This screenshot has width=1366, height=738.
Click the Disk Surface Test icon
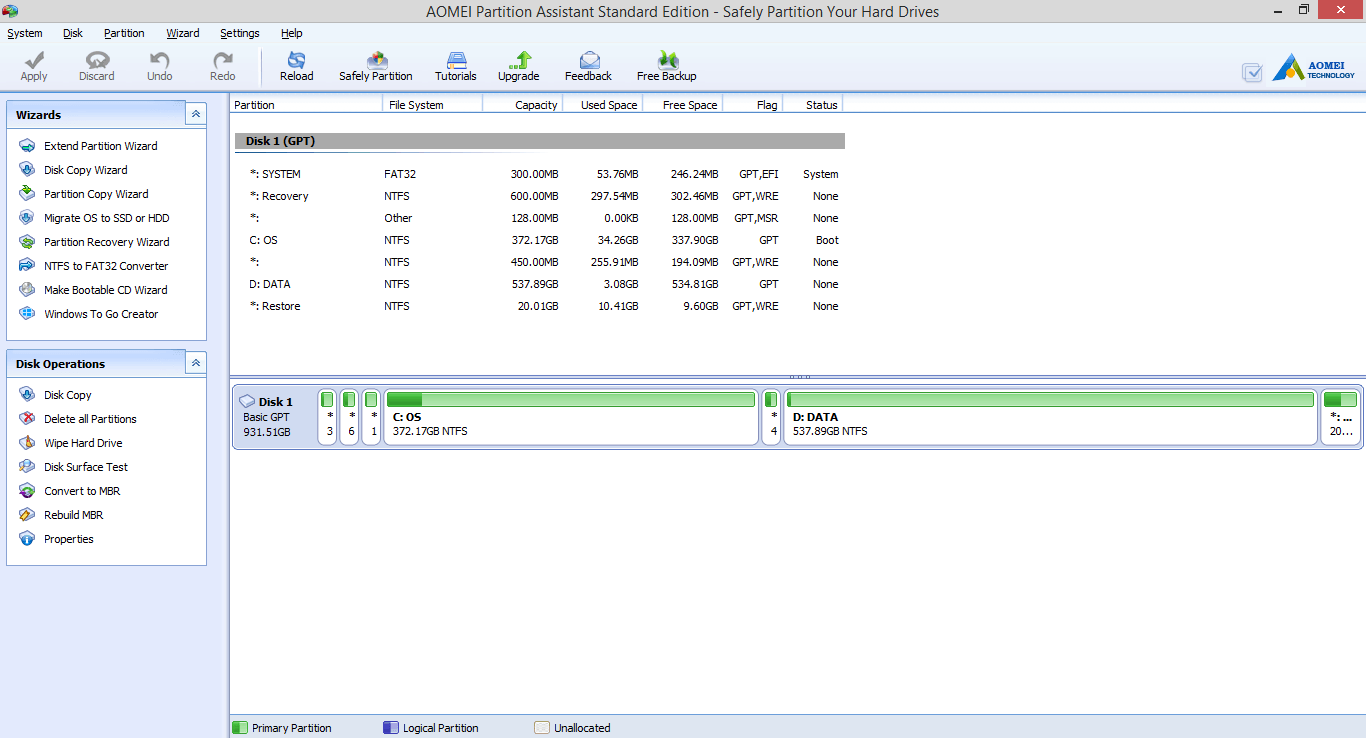coord(27,467)
